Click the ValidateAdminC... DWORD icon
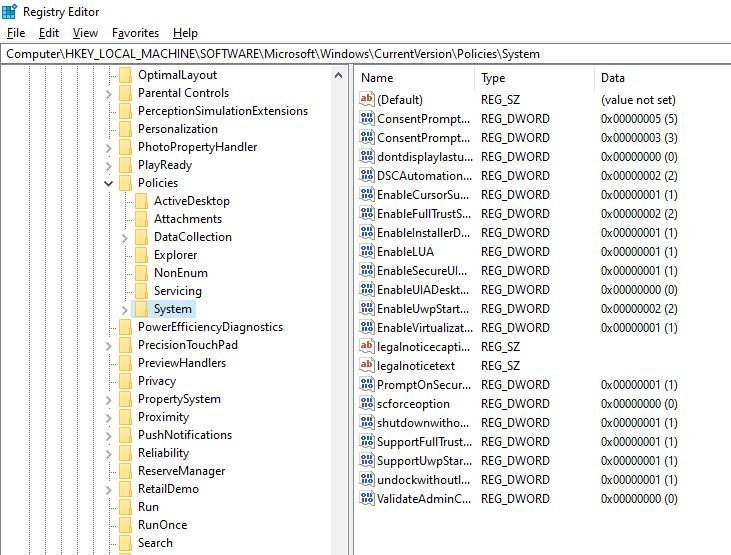The width and height of the screenshot is (731, 555). point(367,498)
